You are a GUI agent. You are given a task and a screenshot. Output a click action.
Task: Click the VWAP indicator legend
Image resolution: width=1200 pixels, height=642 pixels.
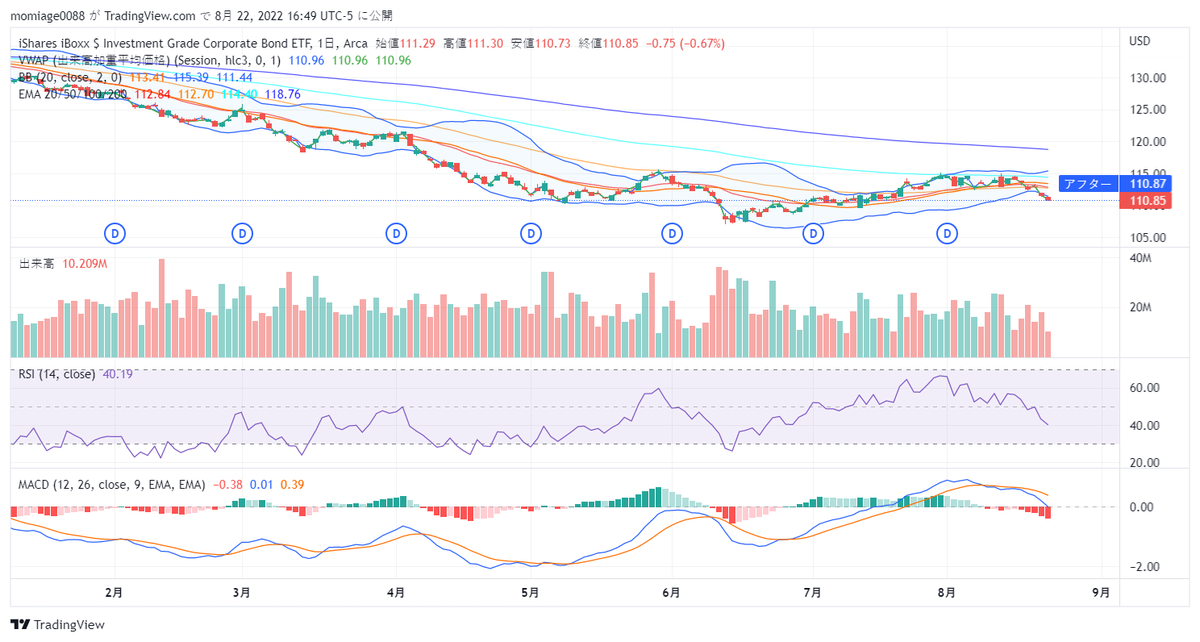(x=150, y=60)
